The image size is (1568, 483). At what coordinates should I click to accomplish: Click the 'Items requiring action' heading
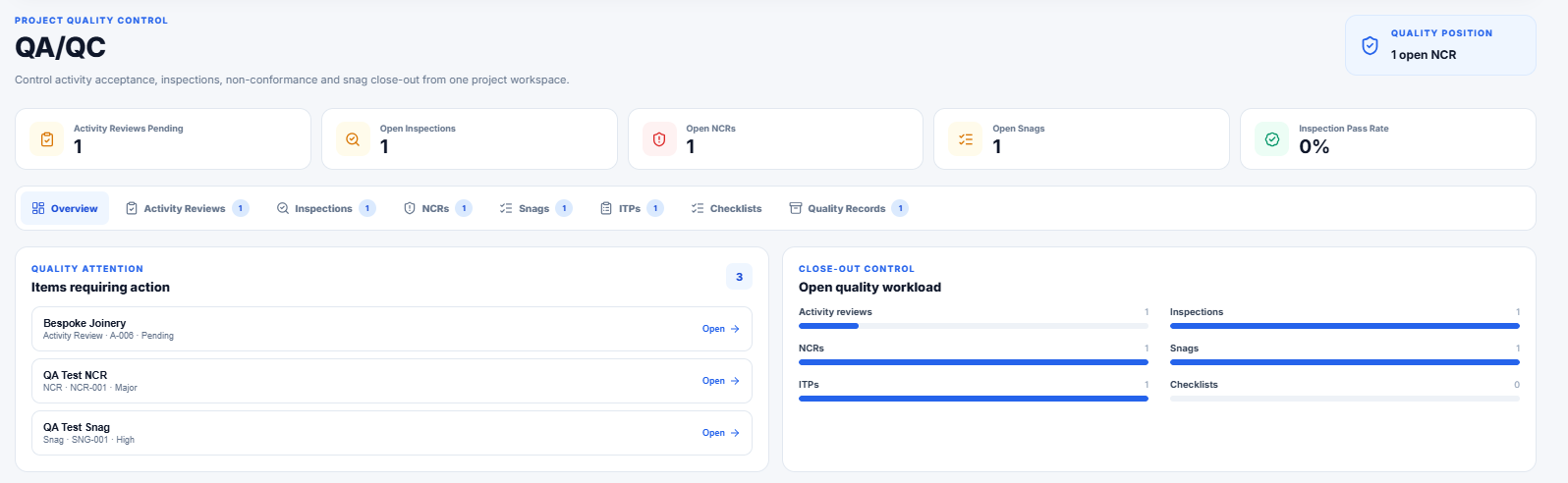coord(100,288)
